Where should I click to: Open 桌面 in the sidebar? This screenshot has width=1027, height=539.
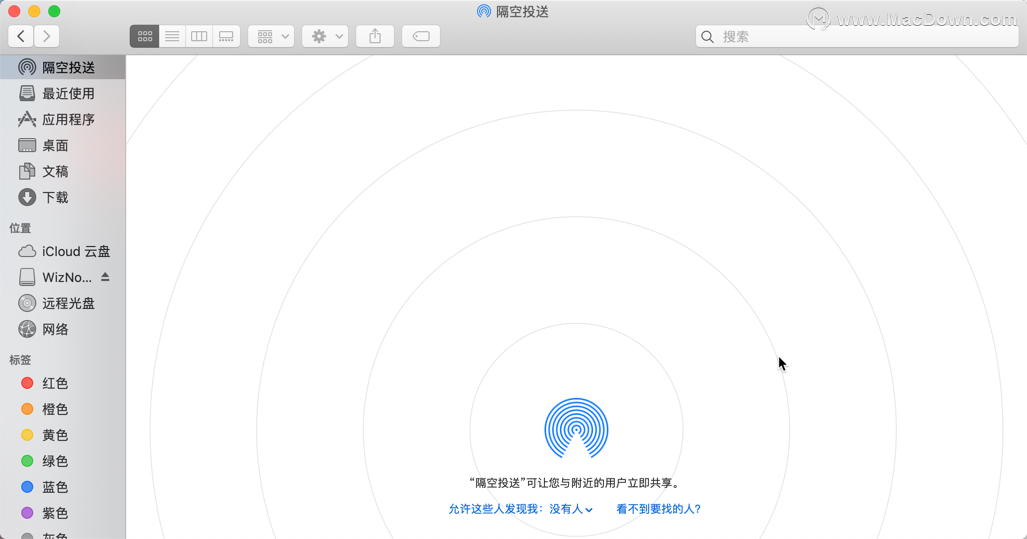tap(63, 145)
